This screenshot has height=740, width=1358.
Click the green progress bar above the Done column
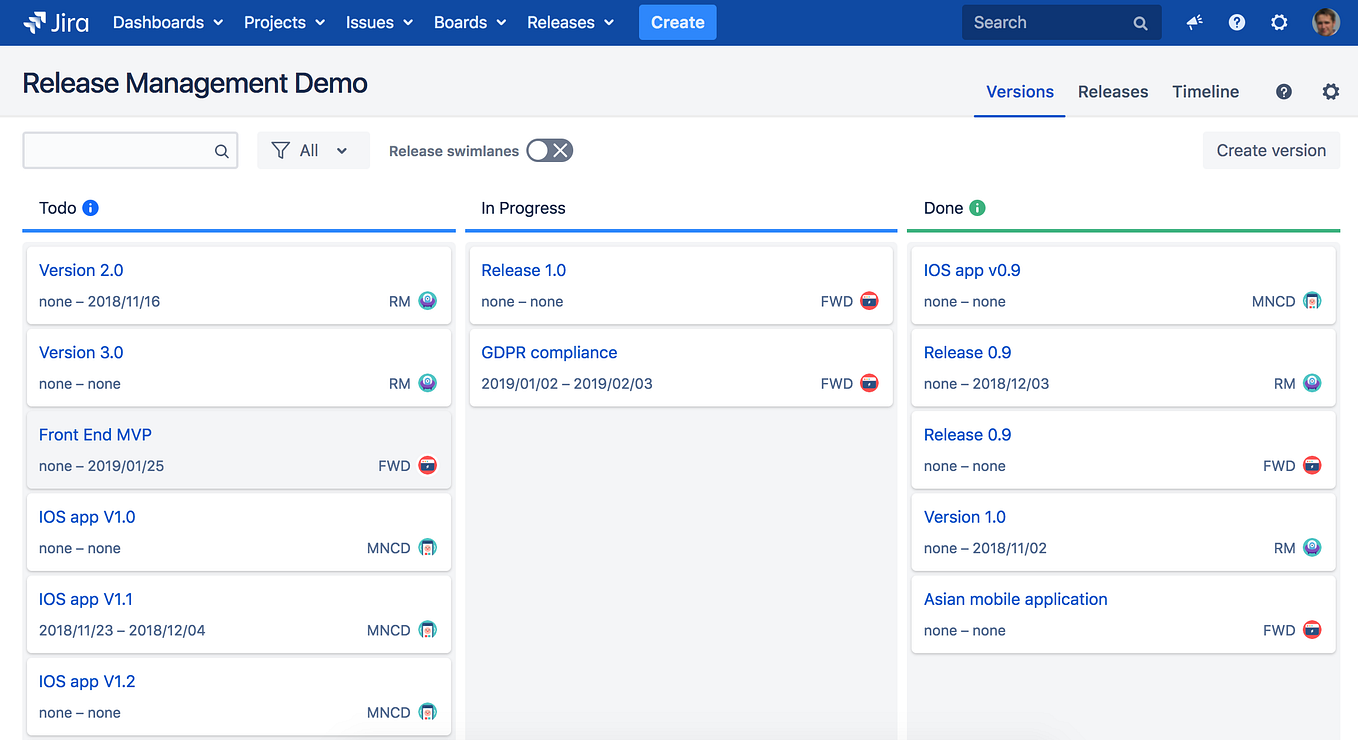[1123, 231]
